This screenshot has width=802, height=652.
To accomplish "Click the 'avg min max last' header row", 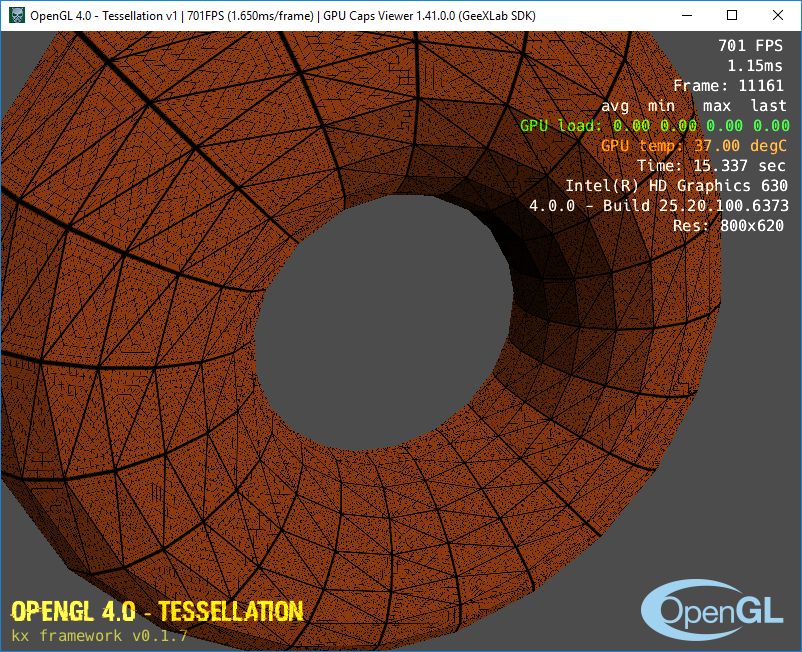I will tap(694, 106).
